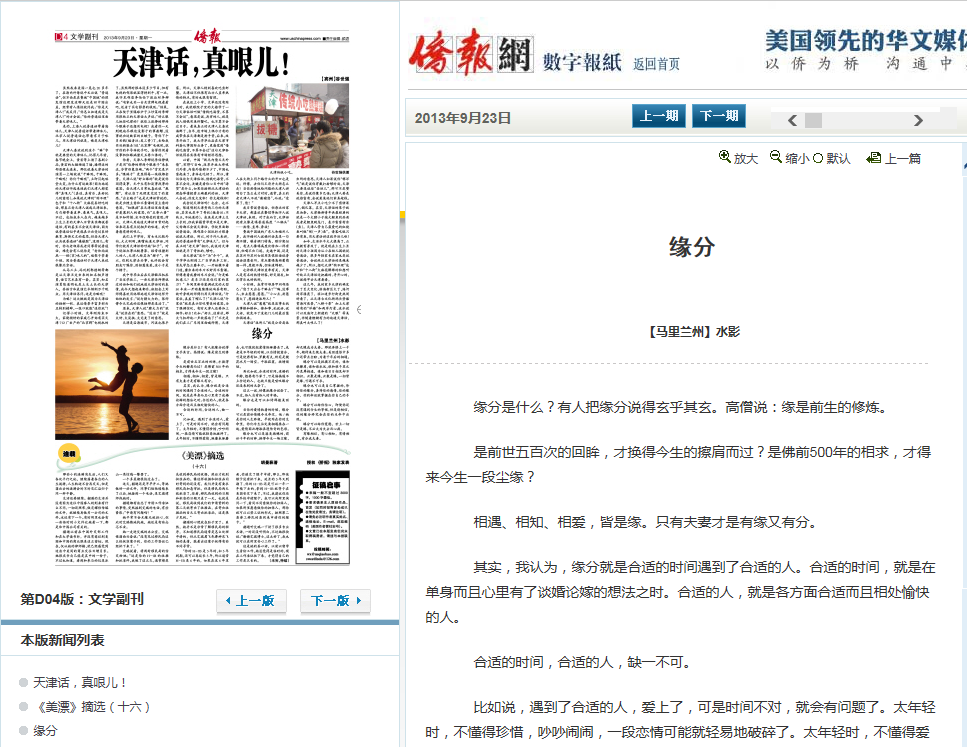Open the previous page with 上一版
The height and width of the screenshot is (747, 967).
coord(252,601)
